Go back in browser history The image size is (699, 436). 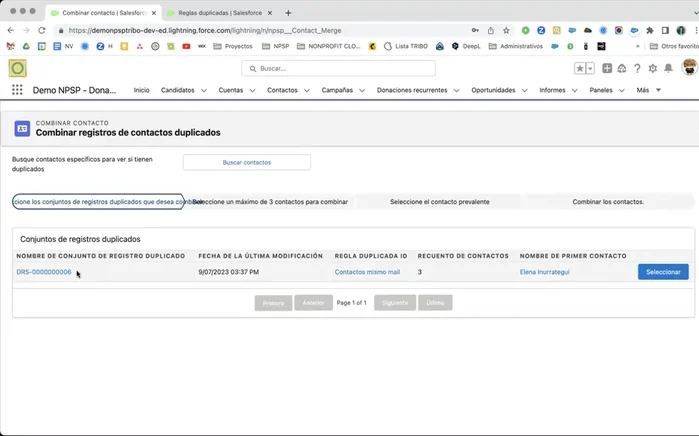click(11, 30)
